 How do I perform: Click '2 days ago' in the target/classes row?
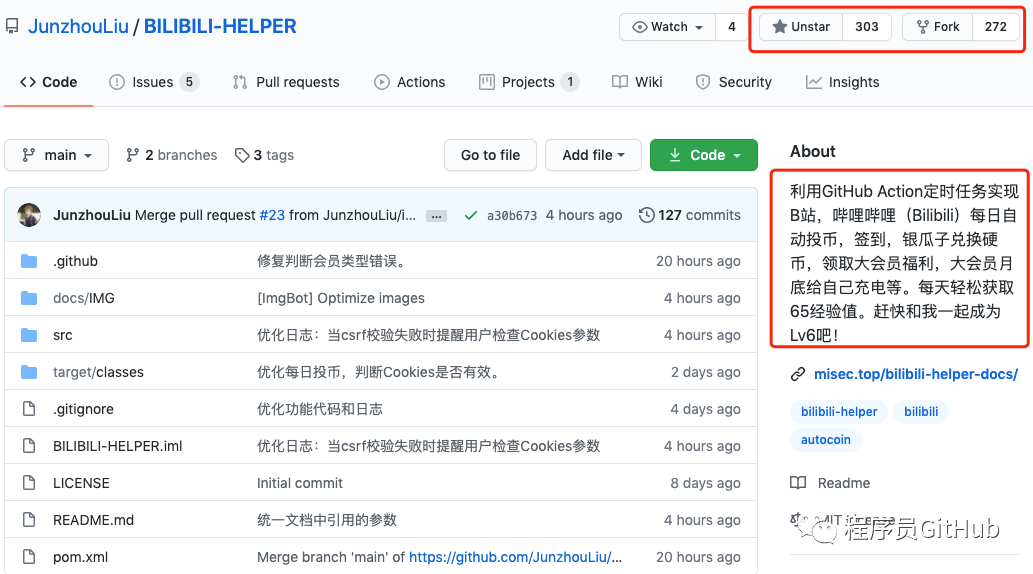point(705,372)
